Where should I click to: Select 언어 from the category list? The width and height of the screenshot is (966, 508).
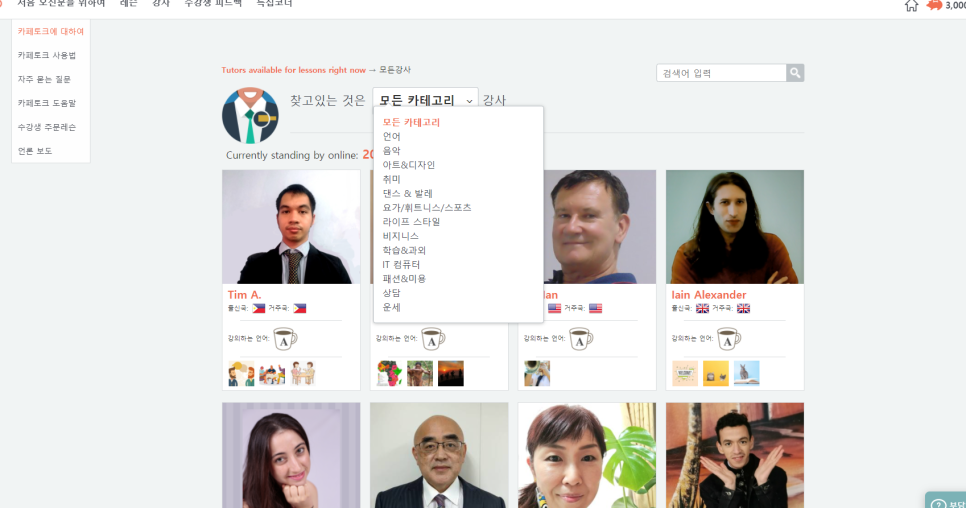coord(391,136)
